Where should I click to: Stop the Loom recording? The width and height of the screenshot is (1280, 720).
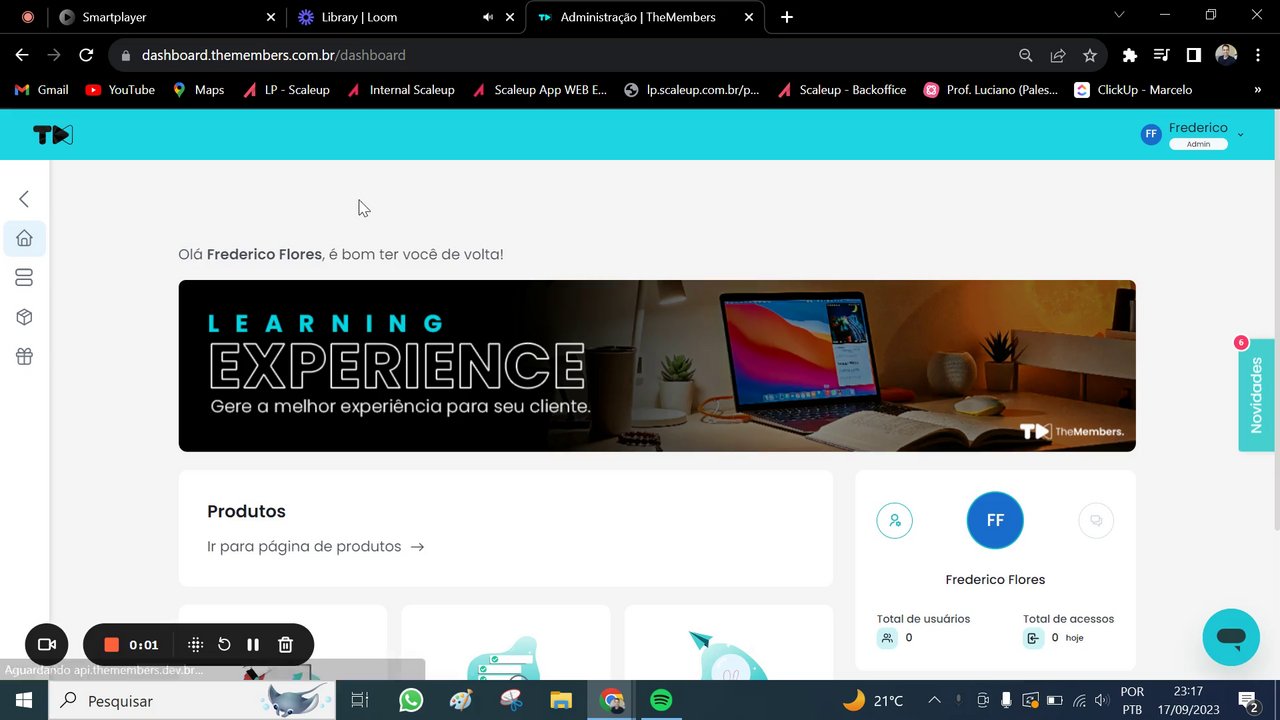tap(112, 645)
